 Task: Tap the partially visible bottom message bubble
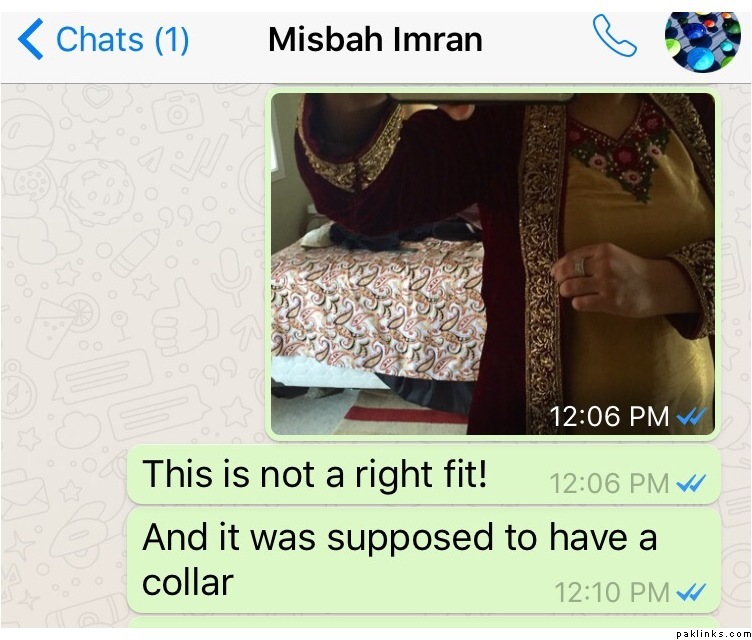tap(423, 623)
